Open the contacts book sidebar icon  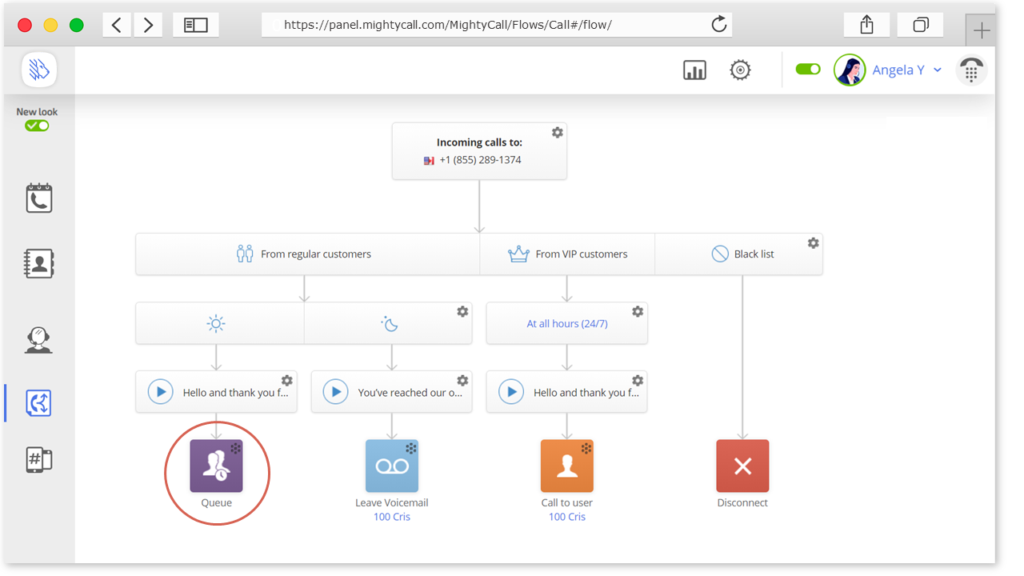coord(39,263)
